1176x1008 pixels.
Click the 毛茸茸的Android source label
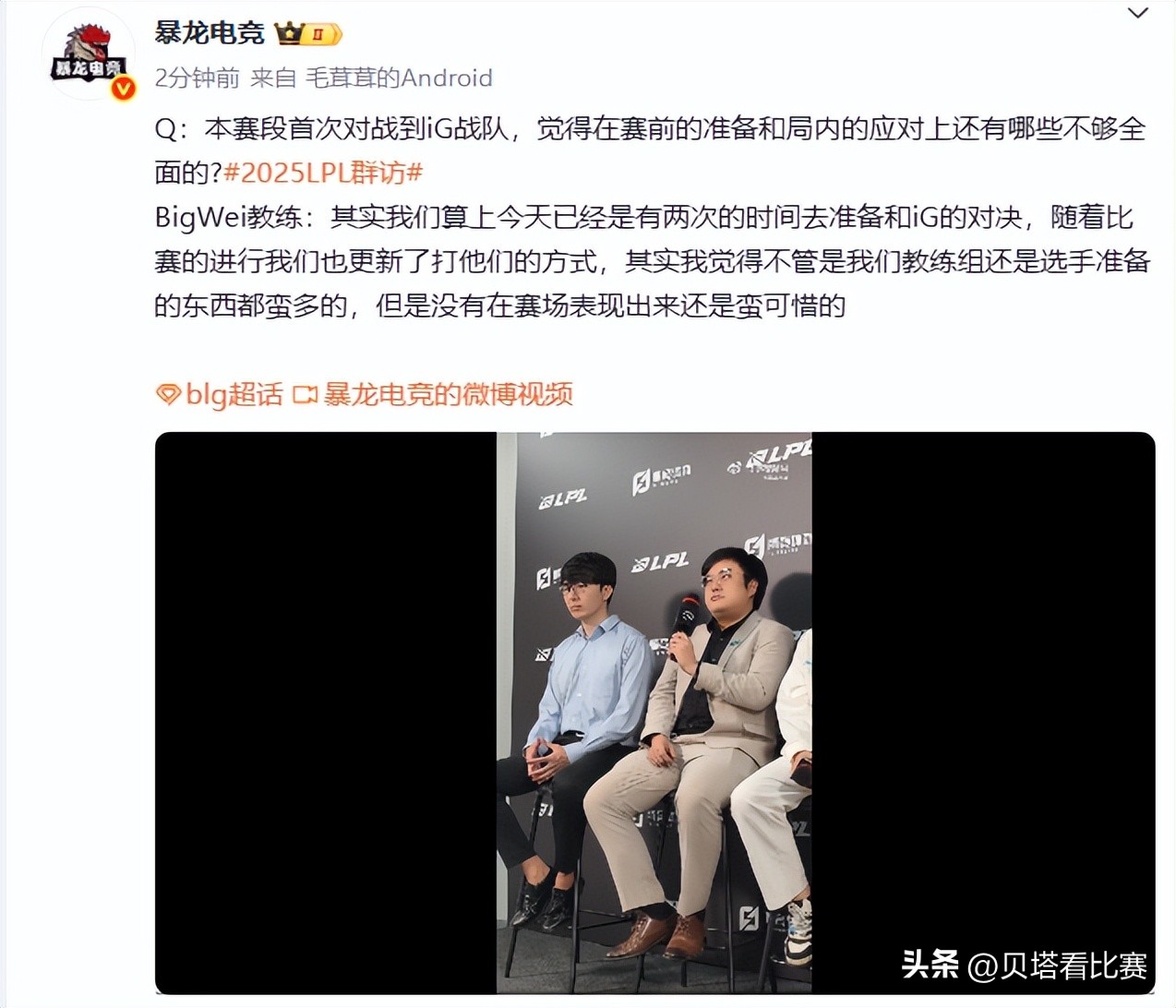(399, 78)
